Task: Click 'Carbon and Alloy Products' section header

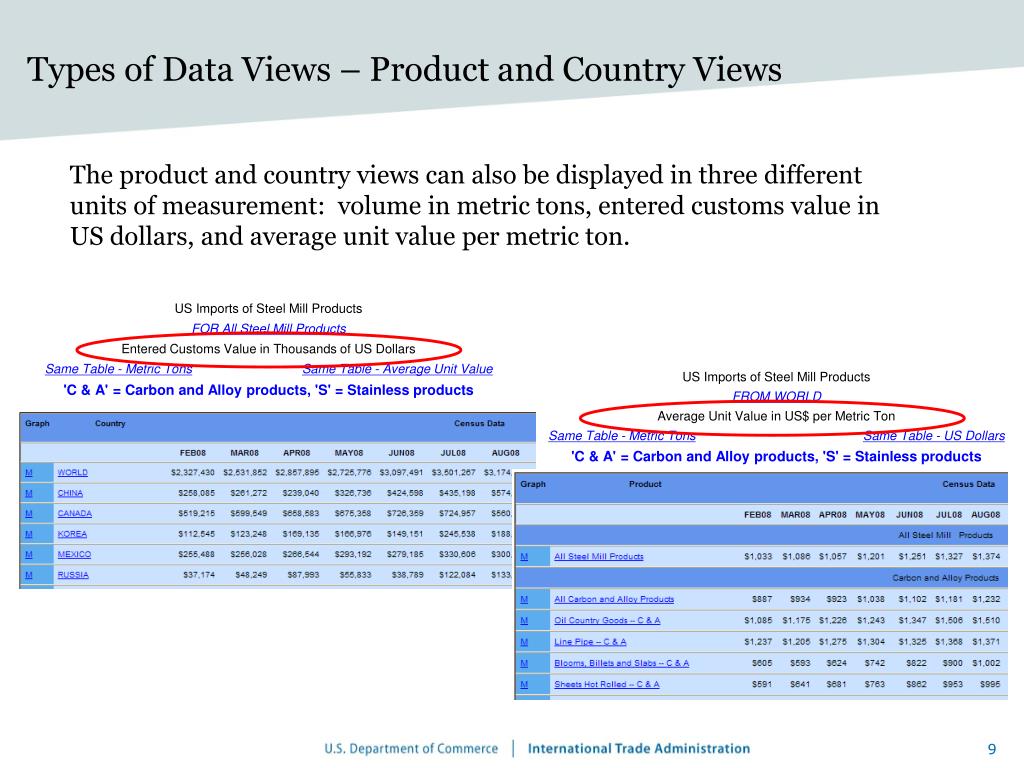Action: pyautogui.click(x=946, y=578)
